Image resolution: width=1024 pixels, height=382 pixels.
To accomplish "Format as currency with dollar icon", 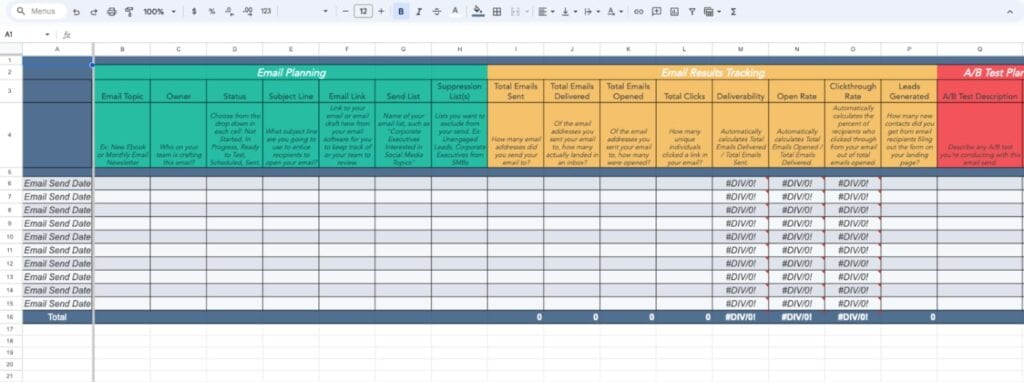I will [194, 12].
